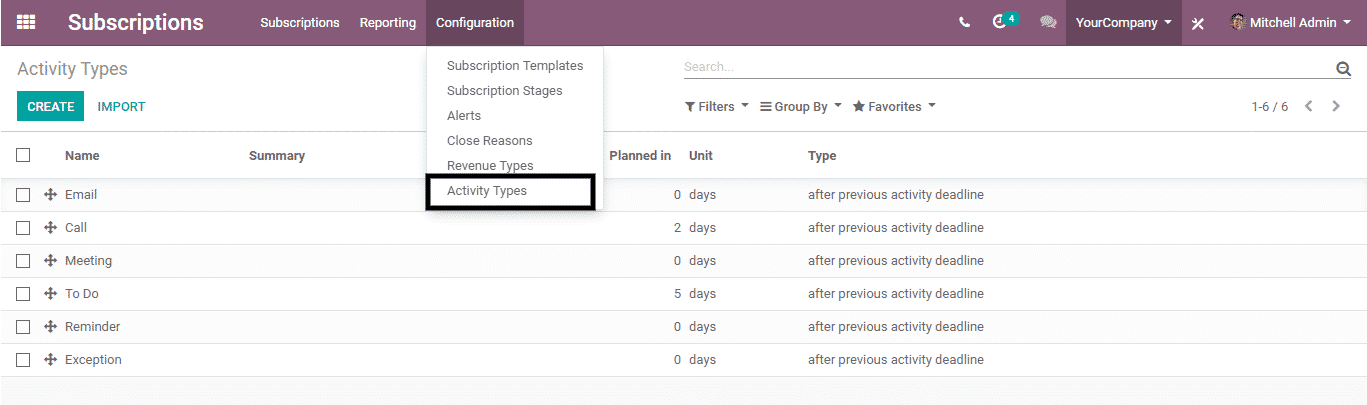Click drag handle for Email row
1367x405 pixels.
pyautogui.click(x=50, y=195)
